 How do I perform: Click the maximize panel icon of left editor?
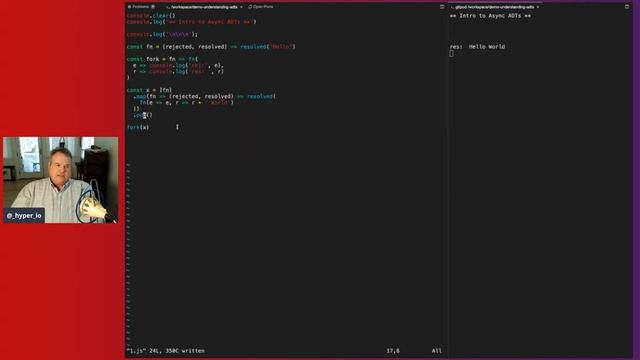click(442, 7)
